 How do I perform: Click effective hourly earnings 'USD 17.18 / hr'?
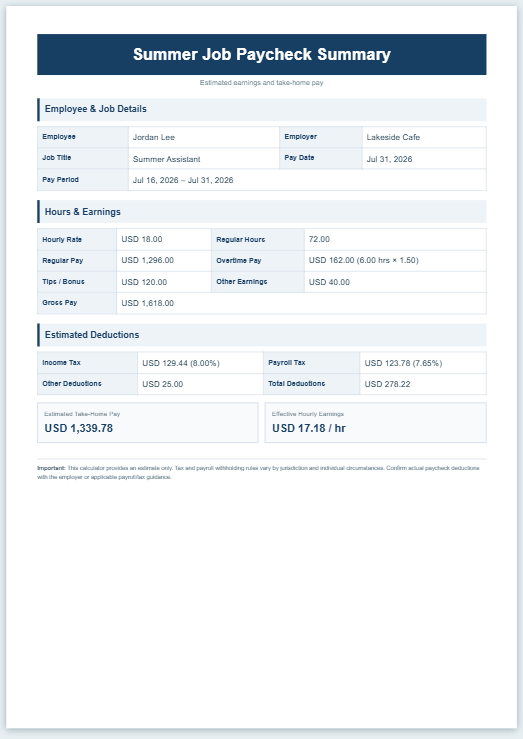coord(309,428)
